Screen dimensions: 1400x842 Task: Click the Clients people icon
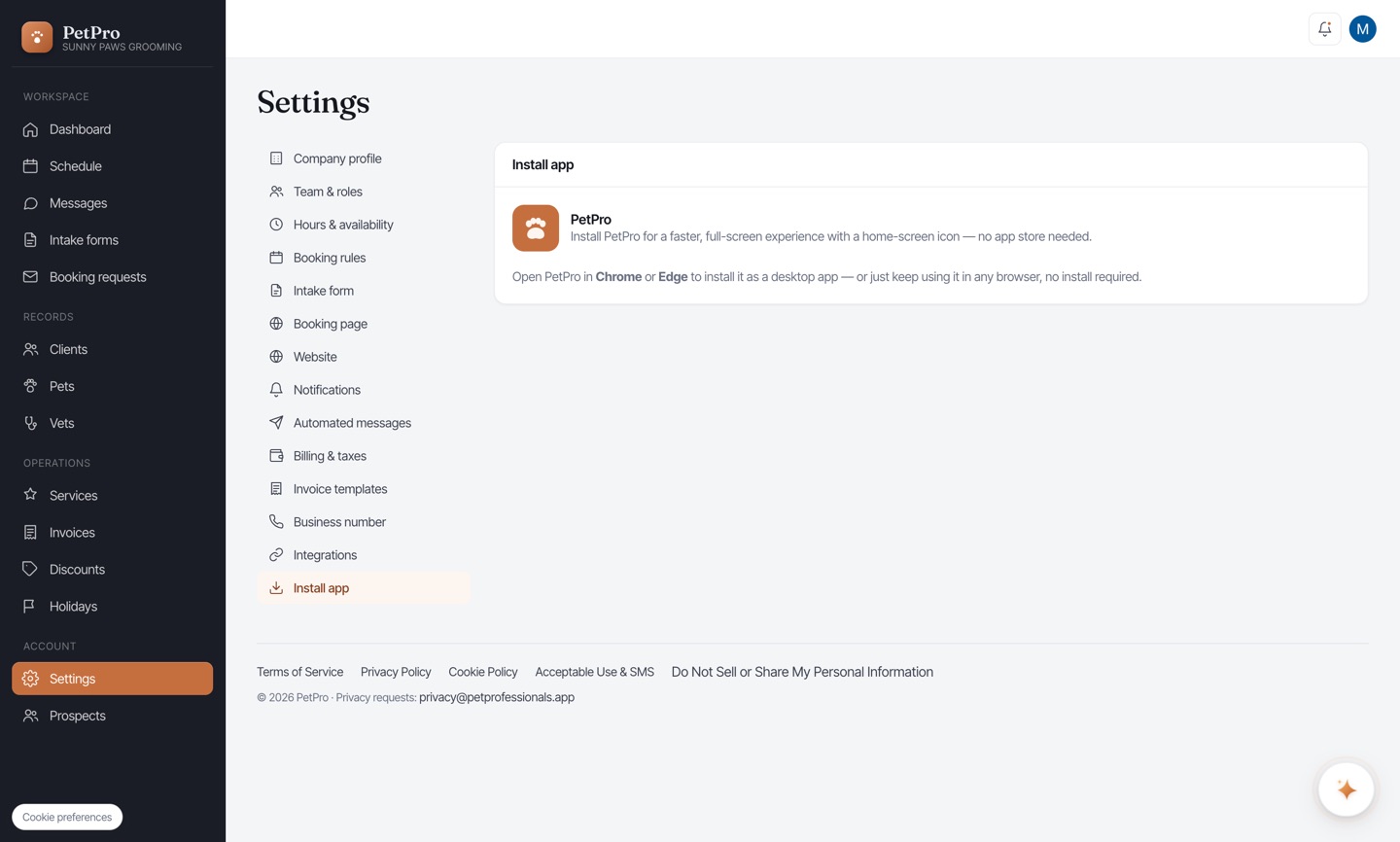pos(30,349)
